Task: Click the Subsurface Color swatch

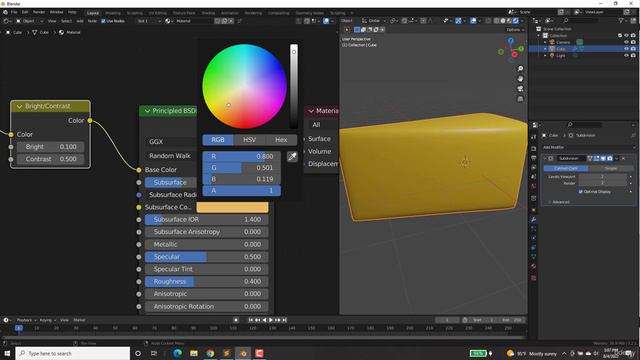Action: [232, 207]
